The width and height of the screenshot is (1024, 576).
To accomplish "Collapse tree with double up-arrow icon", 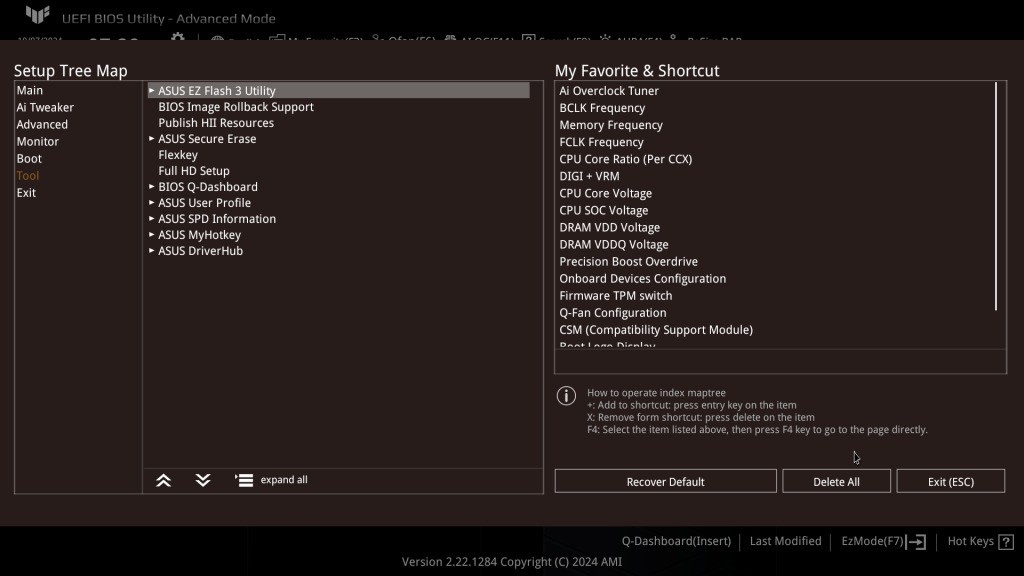I will (163, 481).
